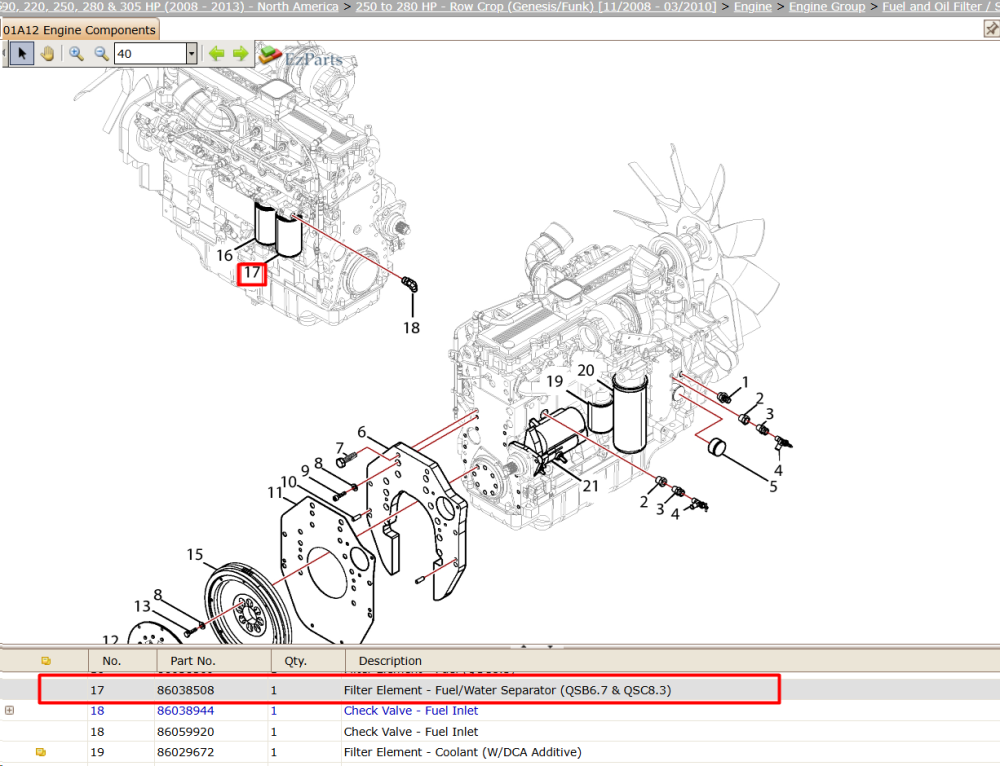1000x766 pixels.
Task: Click part number 86038944 link
Action: (186, 711)
